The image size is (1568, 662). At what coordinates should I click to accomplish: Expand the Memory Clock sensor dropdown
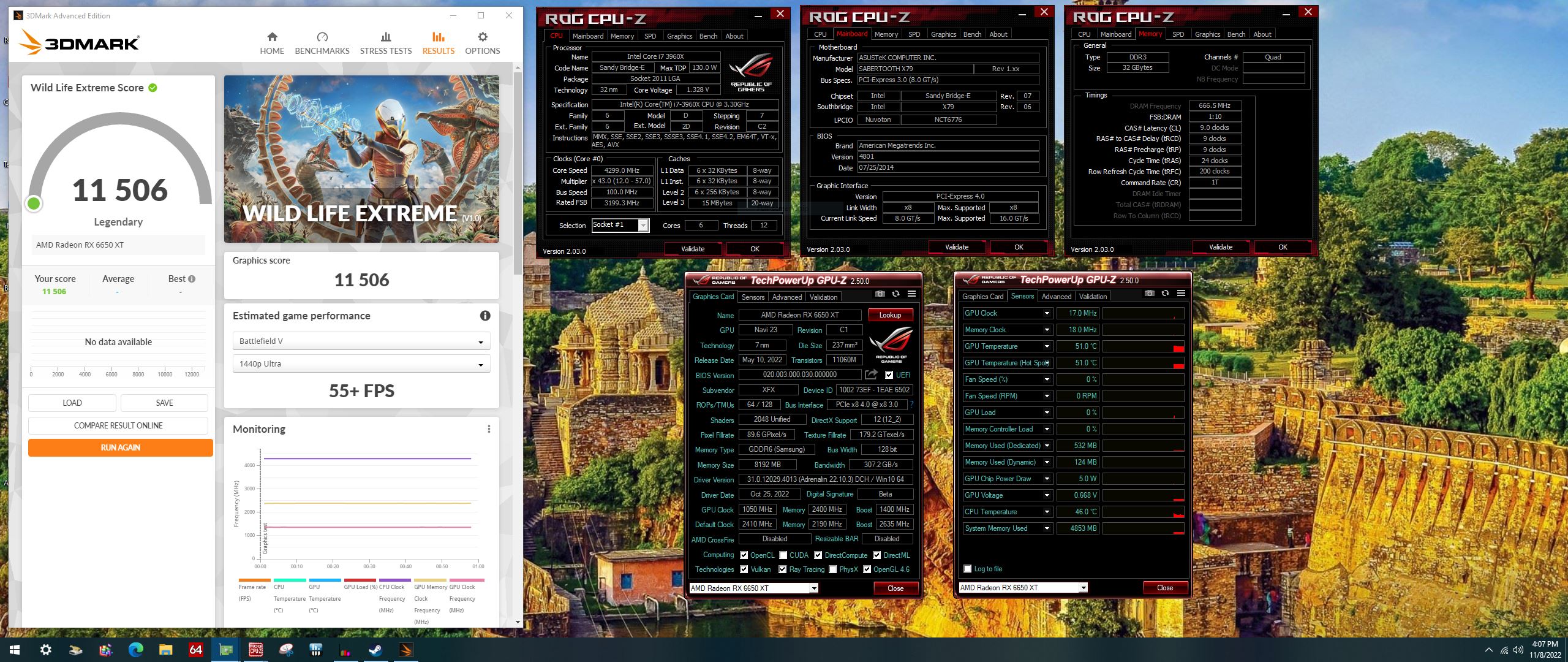pyautogui.click(x=1047, y=330)
